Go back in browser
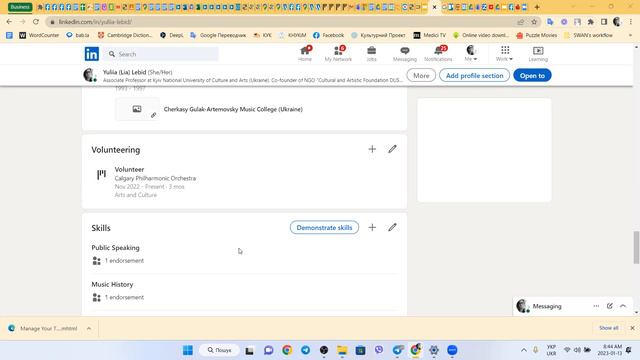The image size is (640, 360). pyautogui.click(x=9, y=22)
